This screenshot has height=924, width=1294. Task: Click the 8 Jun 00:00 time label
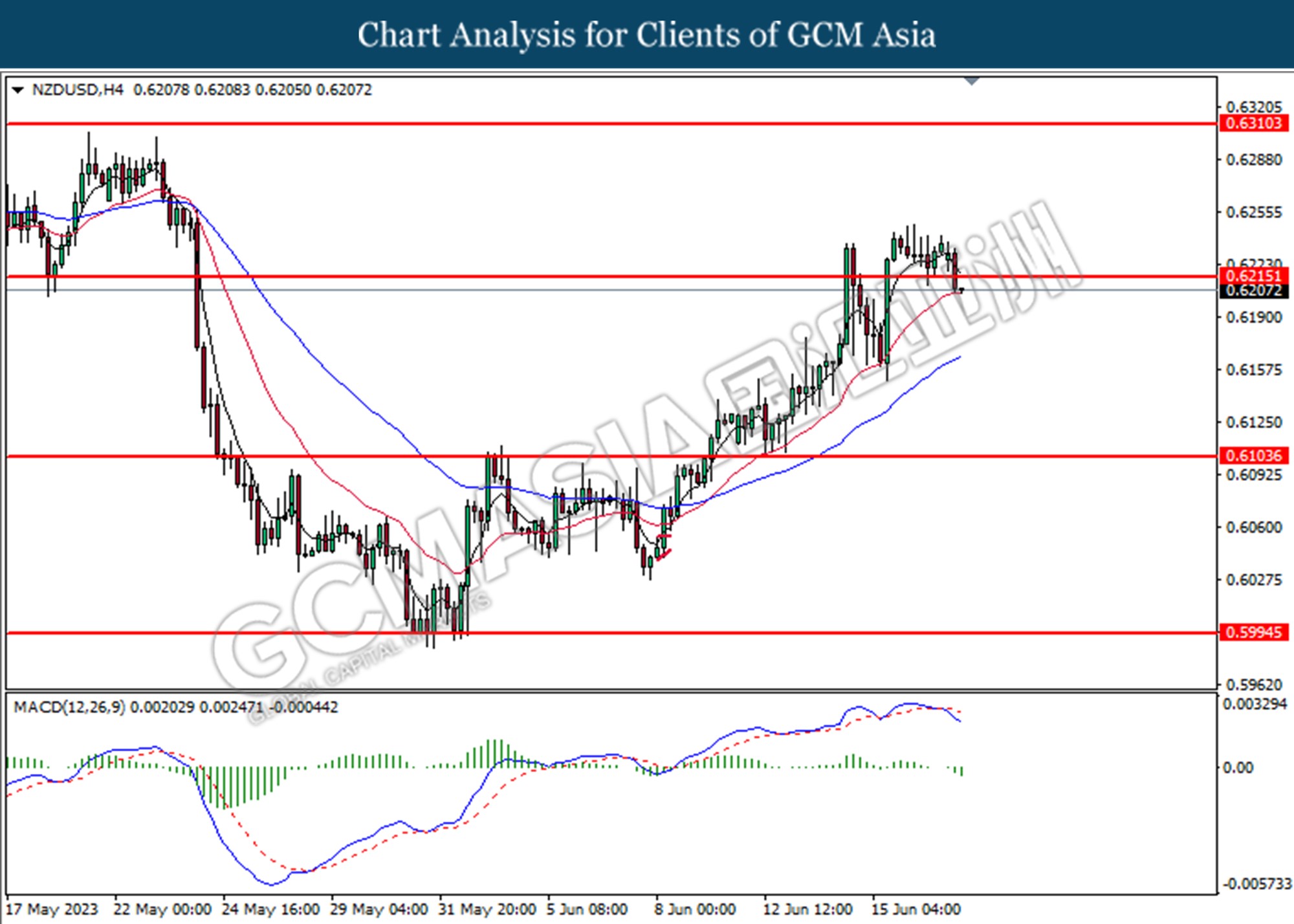coord(696,909)
